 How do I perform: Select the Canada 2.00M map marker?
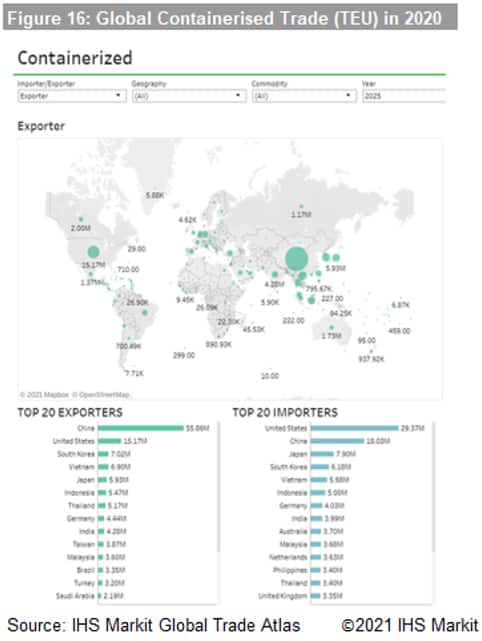(81, 220)
